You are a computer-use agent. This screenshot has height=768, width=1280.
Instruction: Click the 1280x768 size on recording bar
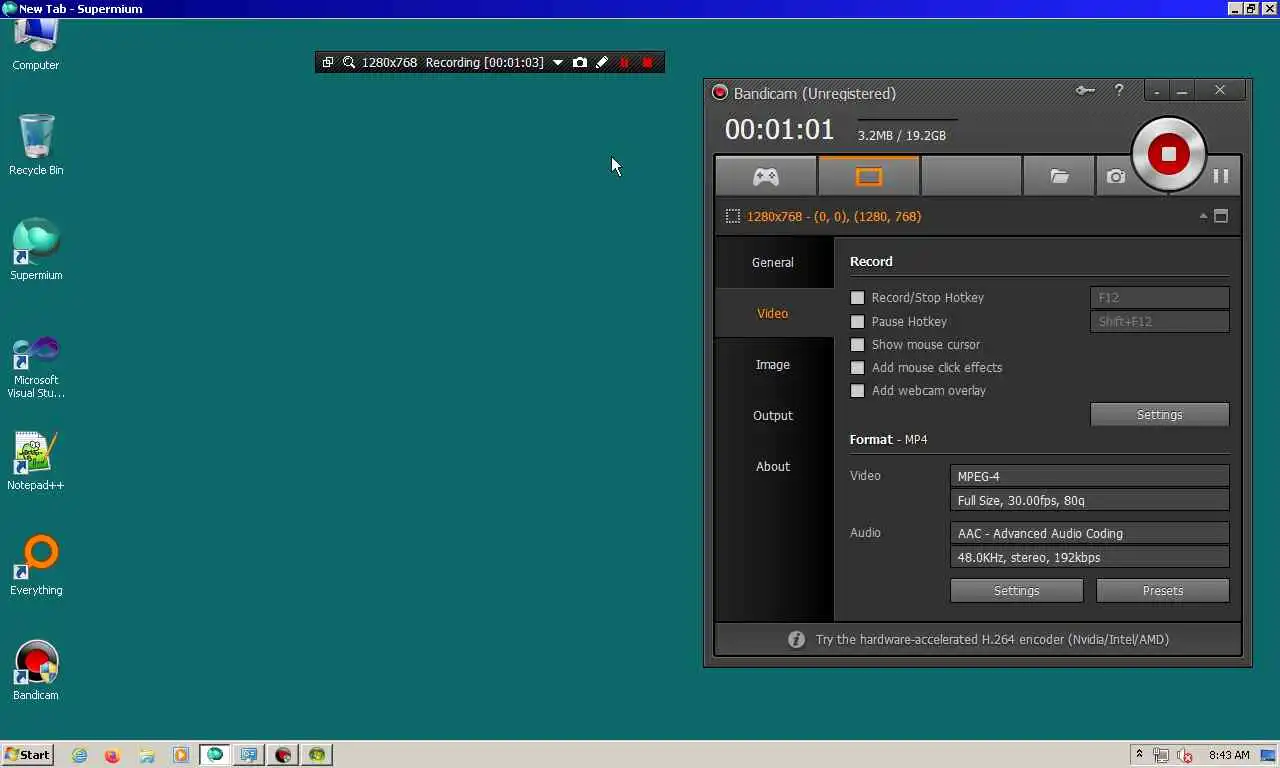pyautogui.click(x=389, y=62)
